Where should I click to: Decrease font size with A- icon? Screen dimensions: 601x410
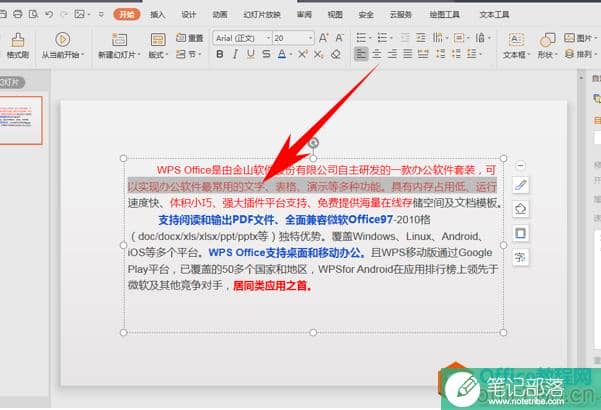(x=340, y=38)
